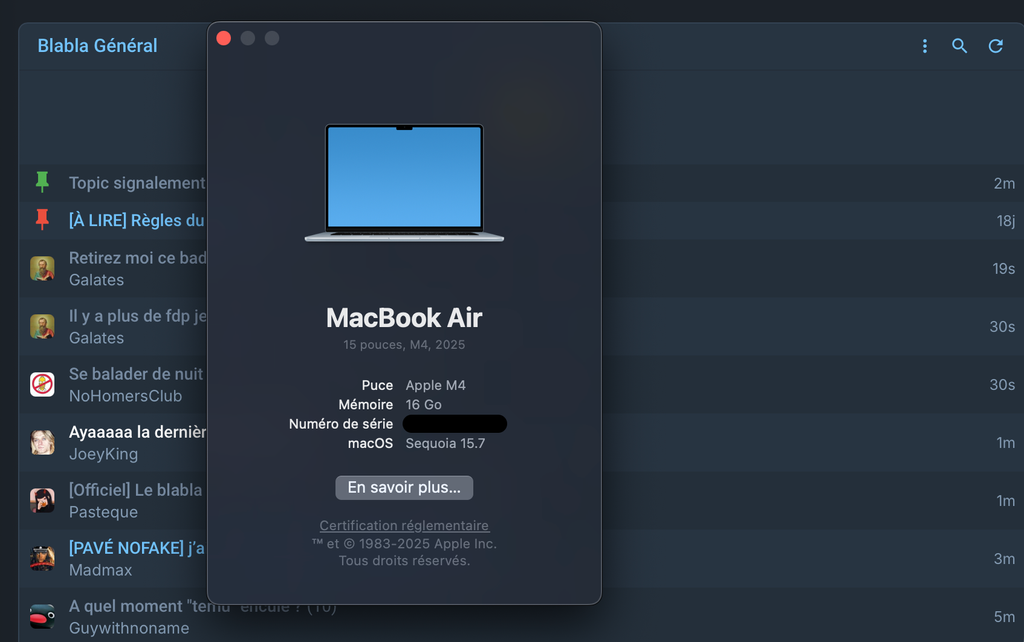Open the Blabla Général forum title
Viewport: 1024px width, 642px height.
tap(97, 46)
